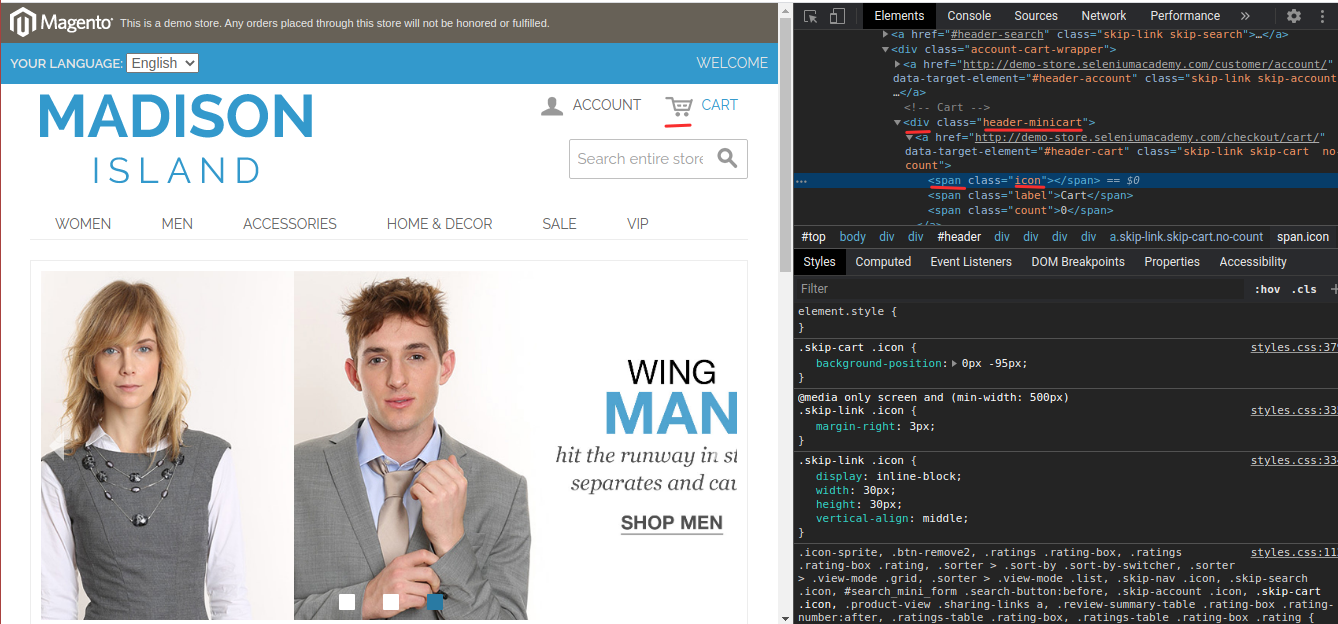The image size is (1338, 624).
Task: Click the CART link text
Action: coord(719,105)
